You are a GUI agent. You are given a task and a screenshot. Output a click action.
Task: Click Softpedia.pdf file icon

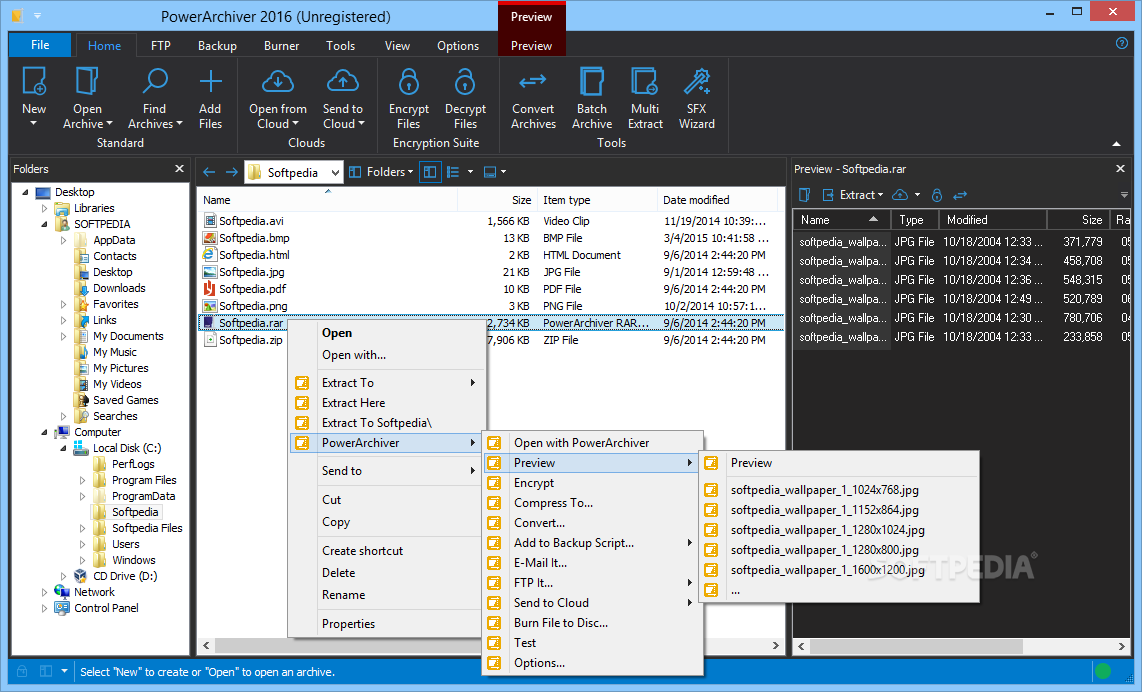(x=210, y=288)
